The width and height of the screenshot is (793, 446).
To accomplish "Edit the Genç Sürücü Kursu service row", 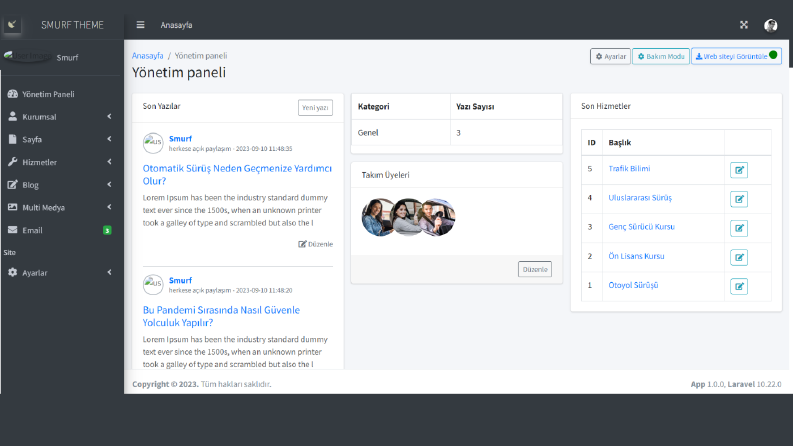I will (739, 228).
